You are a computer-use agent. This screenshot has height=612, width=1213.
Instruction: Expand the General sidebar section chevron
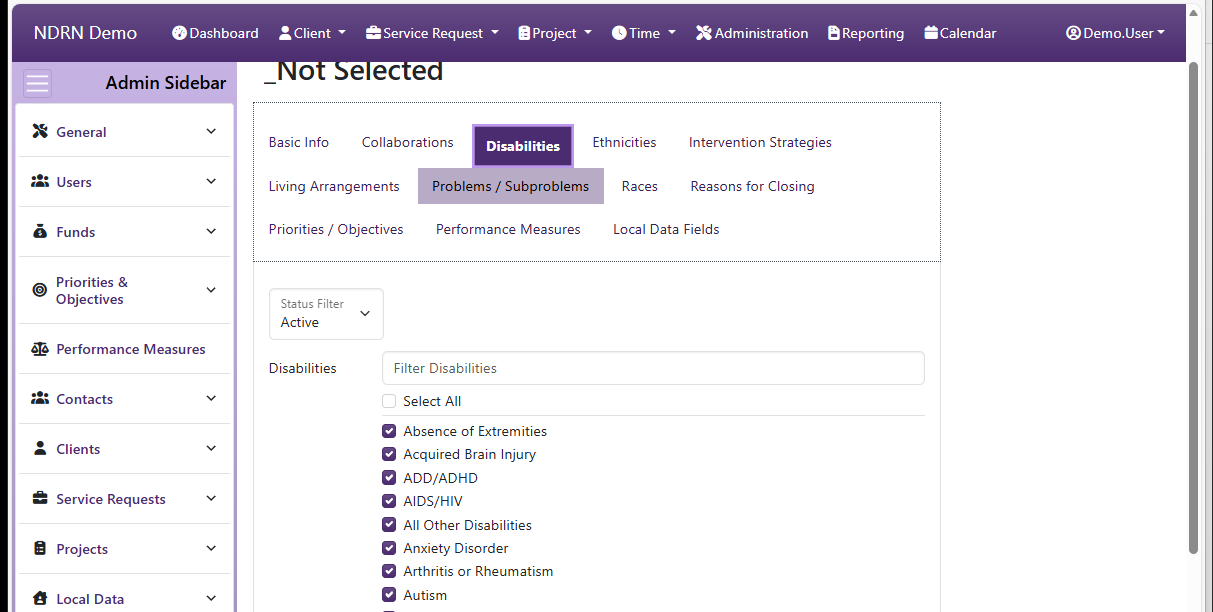point(211,131)
